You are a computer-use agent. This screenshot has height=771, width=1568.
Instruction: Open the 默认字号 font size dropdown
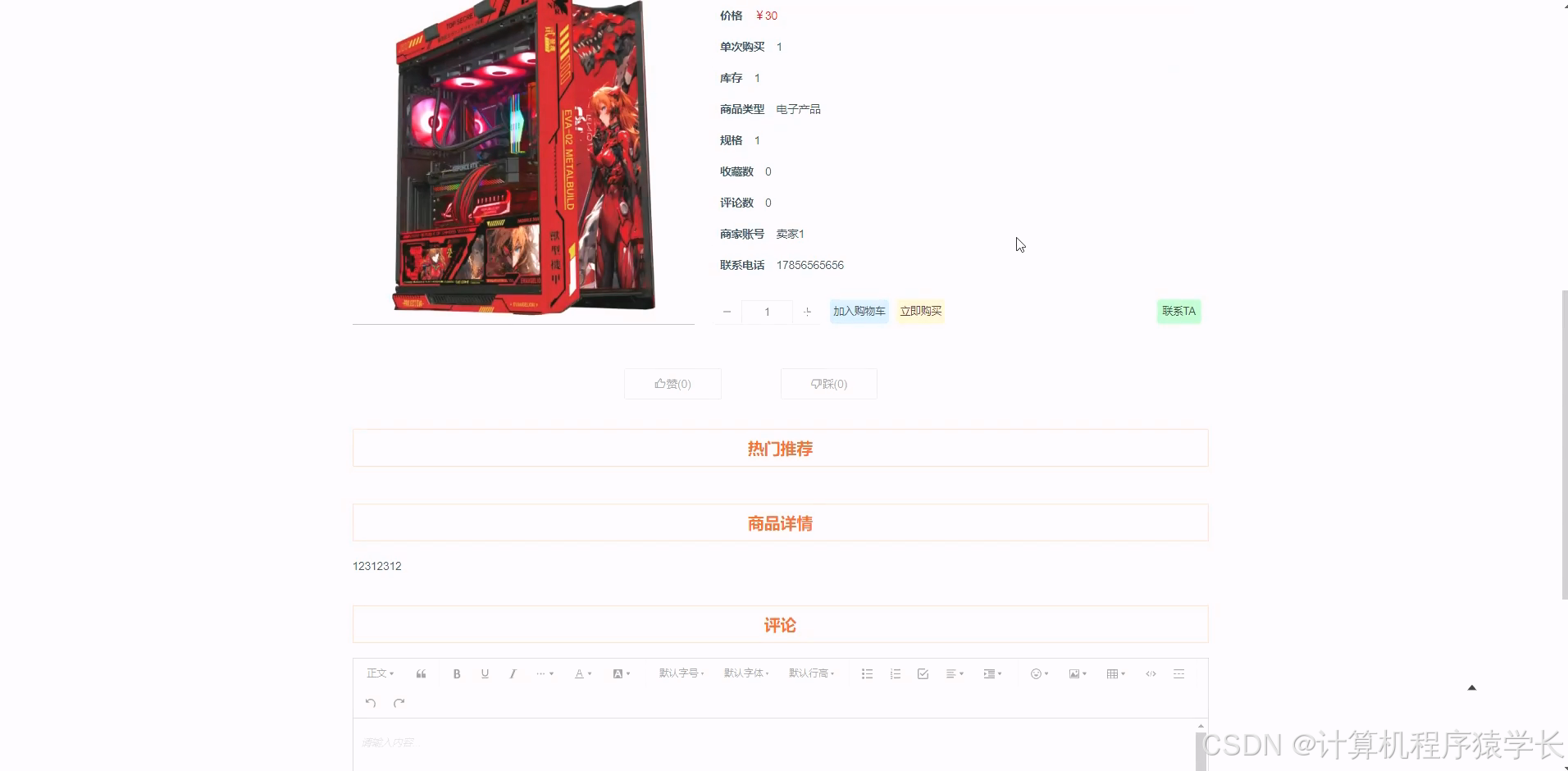tap(681, 673)
